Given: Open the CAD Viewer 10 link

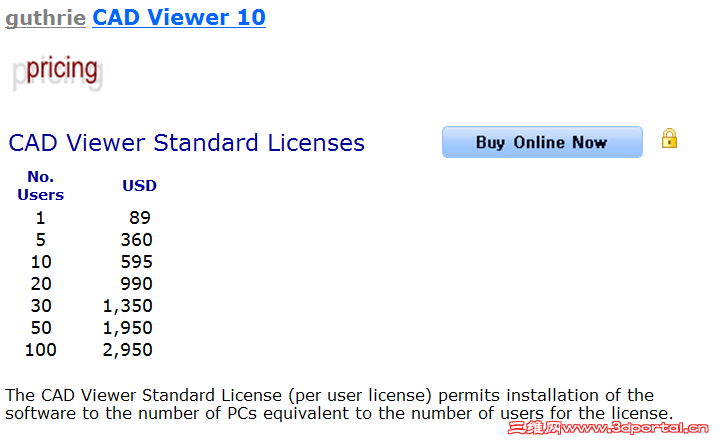Looking at the screenshot, I should coord(179,18).
